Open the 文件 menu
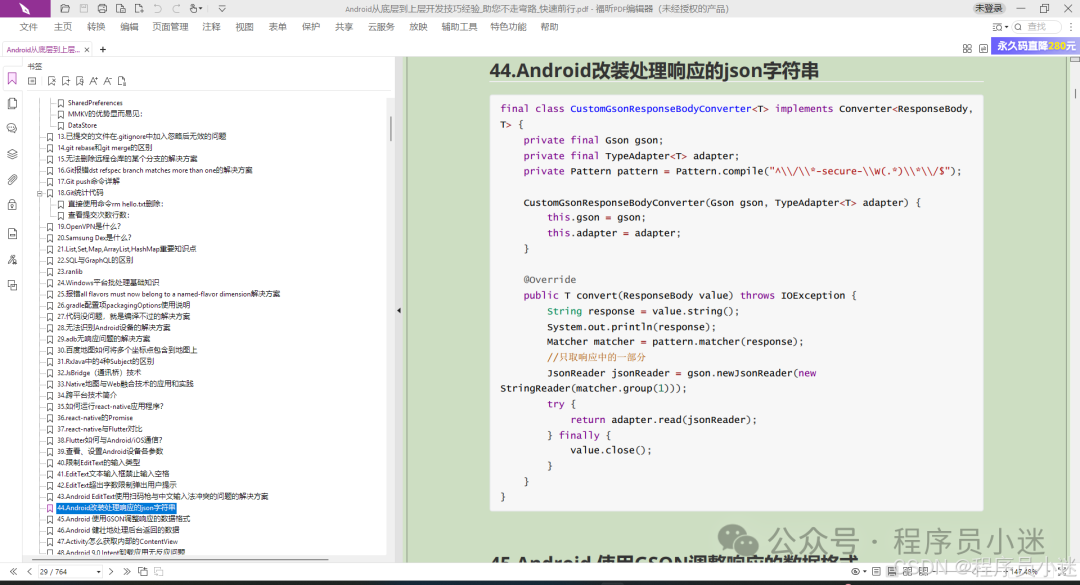This screenshot has height=585, width=1080. pos(29,27)
